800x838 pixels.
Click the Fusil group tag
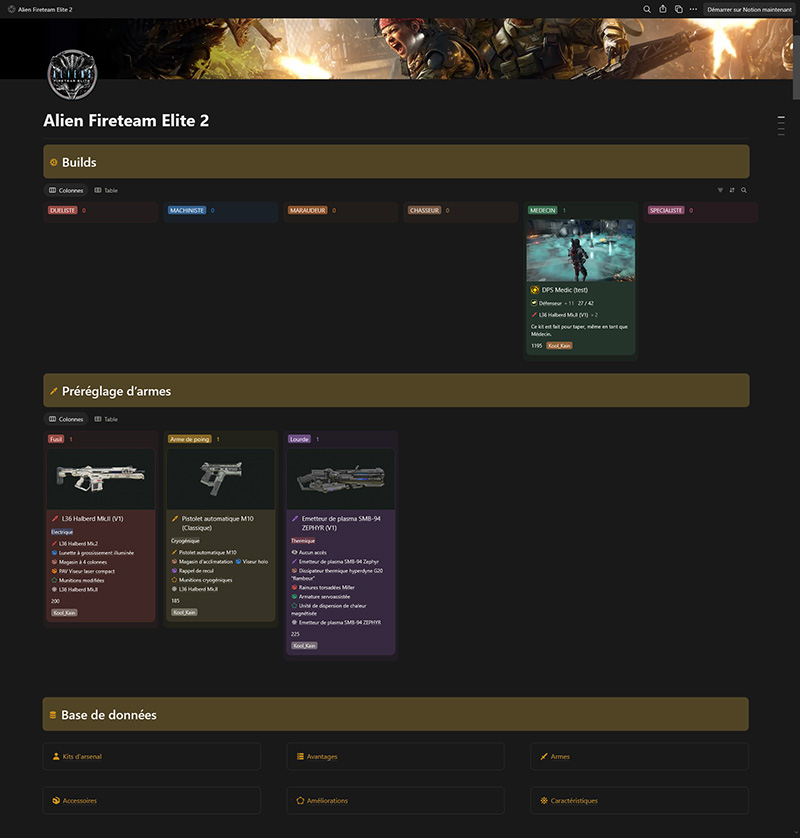(x=56, y=439)
